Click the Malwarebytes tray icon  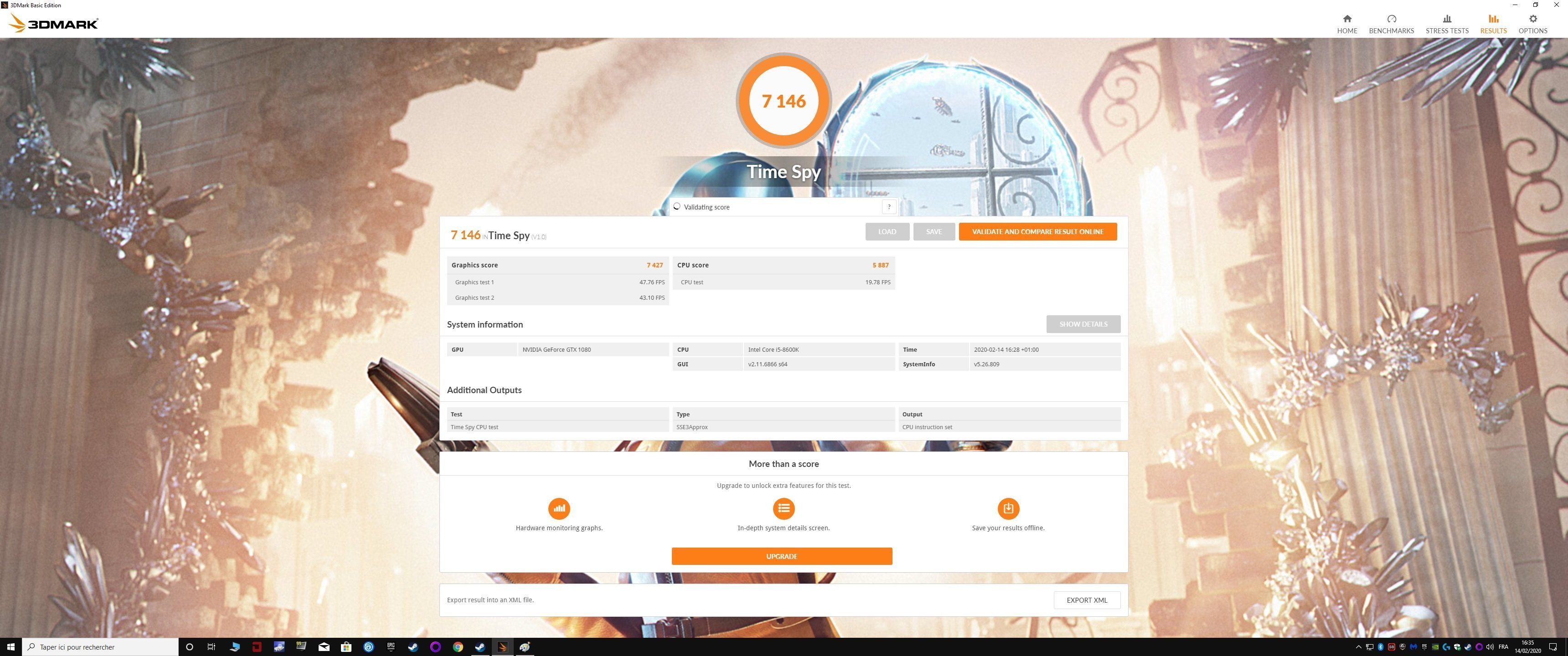click(x=1413, y=647)
